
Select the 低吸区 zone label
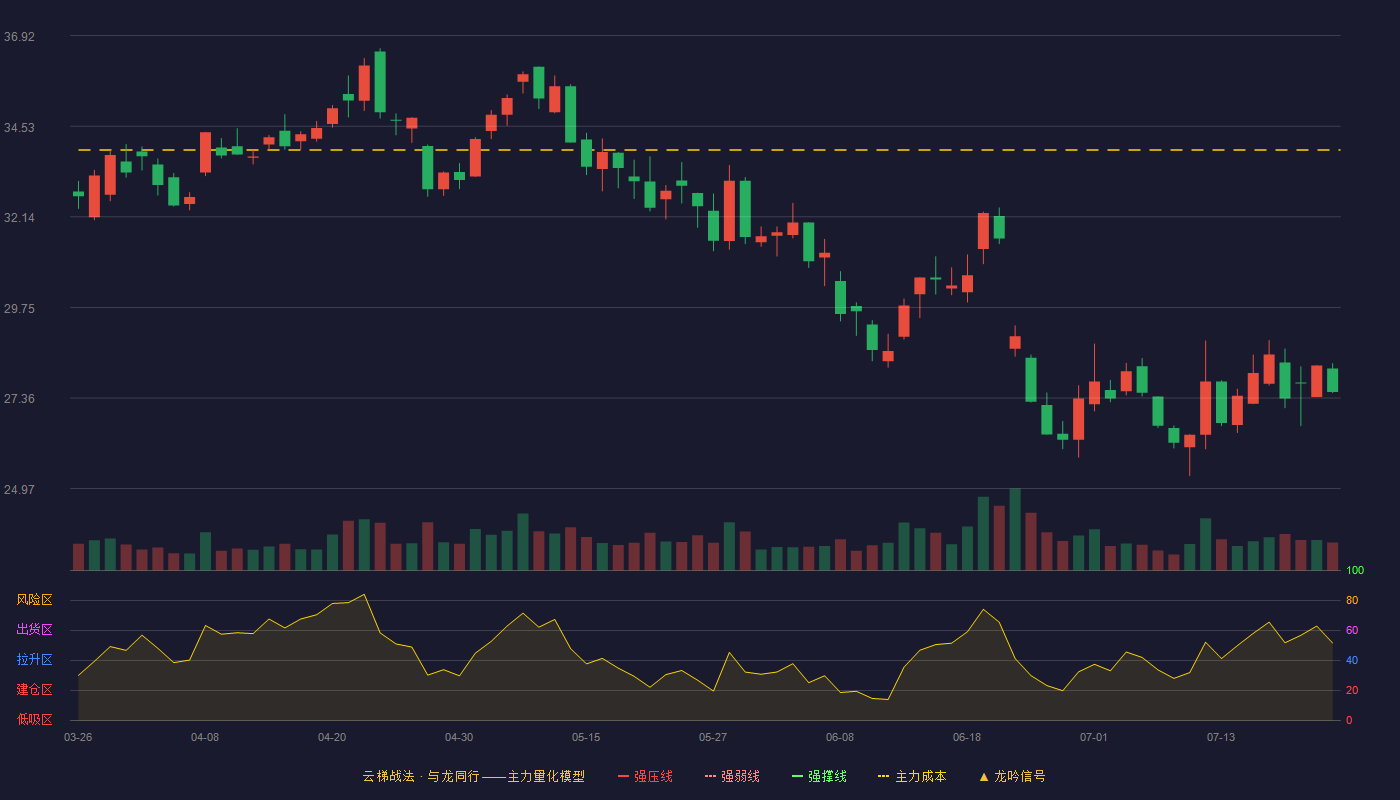34,719
